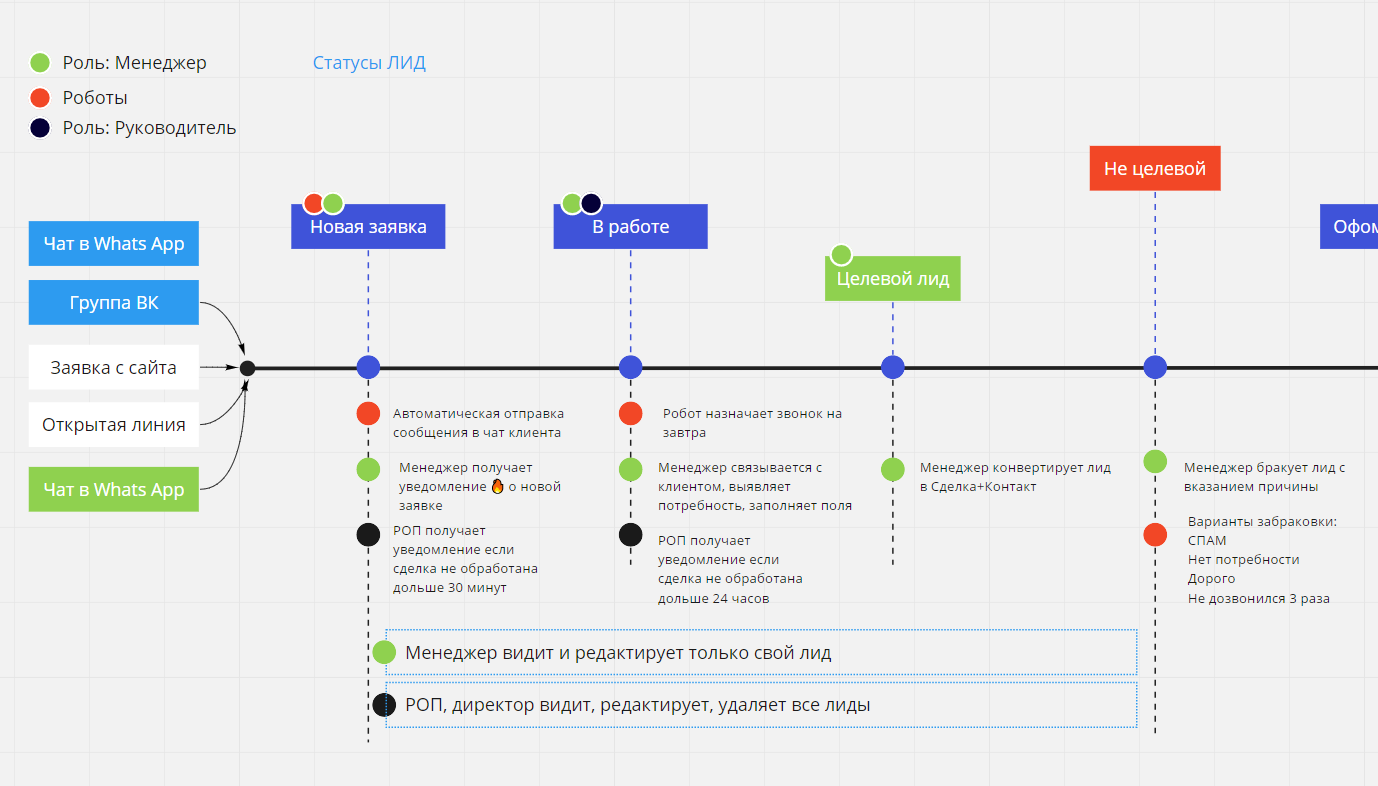Click text Менеджер получает уведомление о новой заявке
Screen dimensions: 1378x786
point(480,486)
